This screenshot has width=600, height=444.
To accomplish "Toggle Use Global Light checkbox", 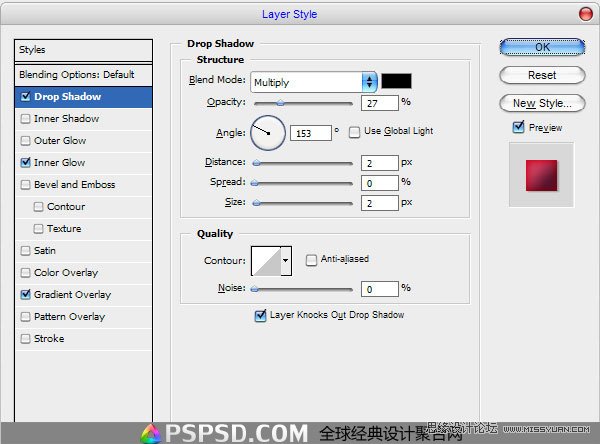I will 355,132.
